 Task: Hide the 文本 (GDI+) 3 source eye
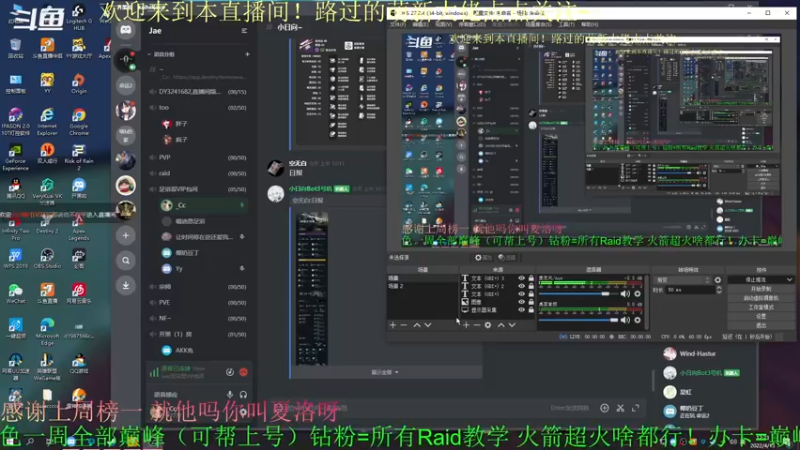pos(521,279)
